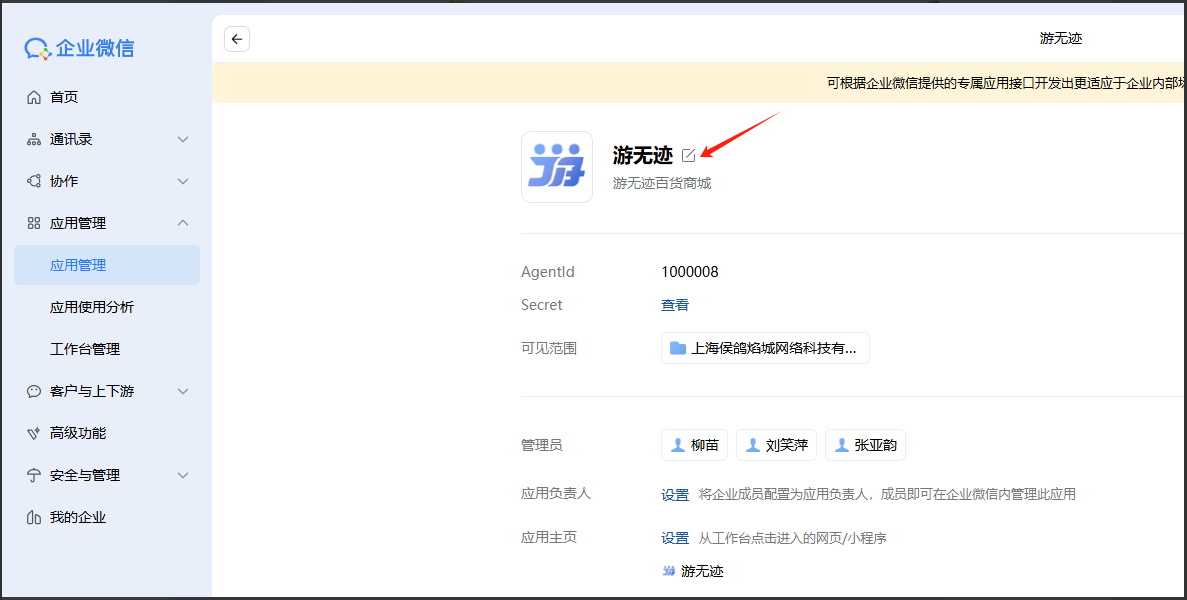Click 查看 link next to Secret

pos(675,305)
